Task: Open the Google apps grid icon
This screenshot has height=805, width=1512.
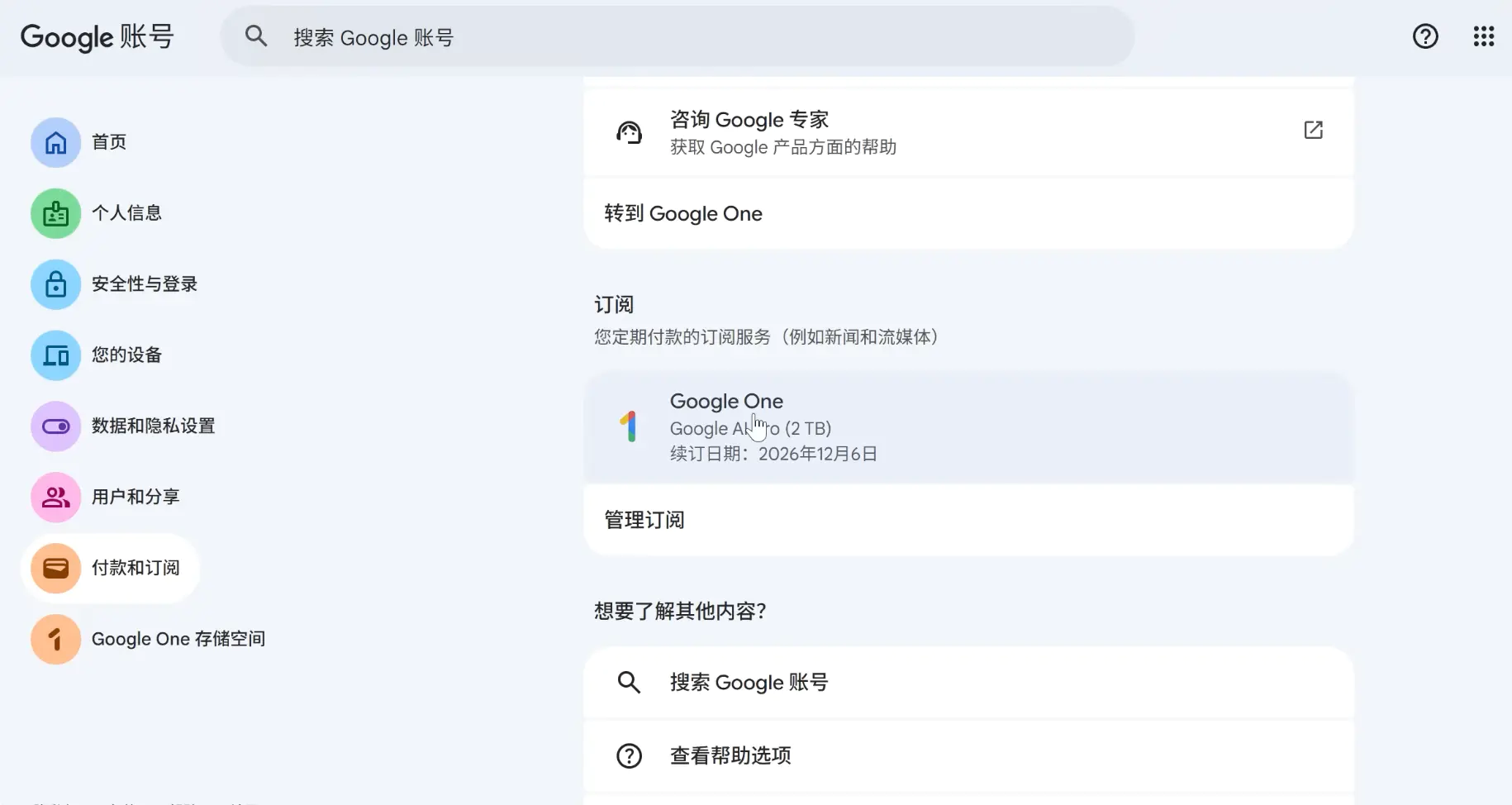Action: (x=1484, y=36)
